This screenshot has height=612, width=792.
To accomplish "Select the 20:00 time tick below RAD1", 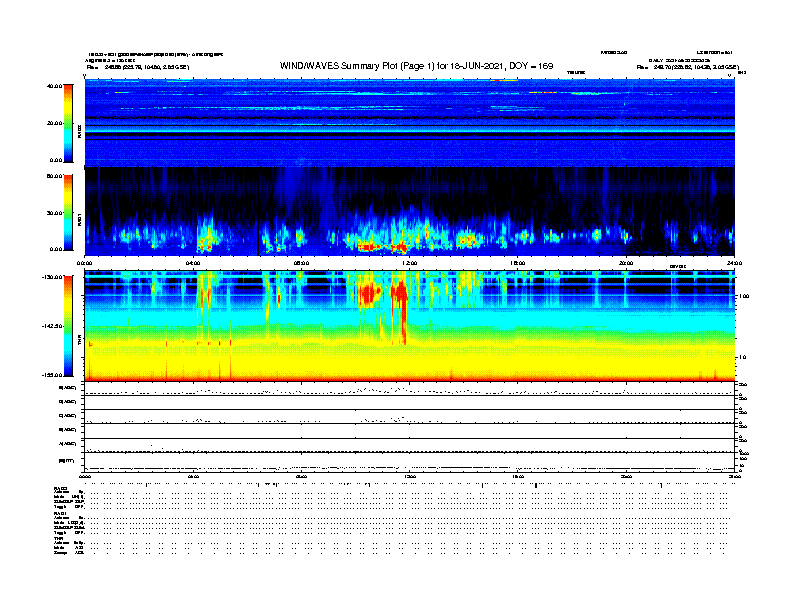I will click(626, 263).
